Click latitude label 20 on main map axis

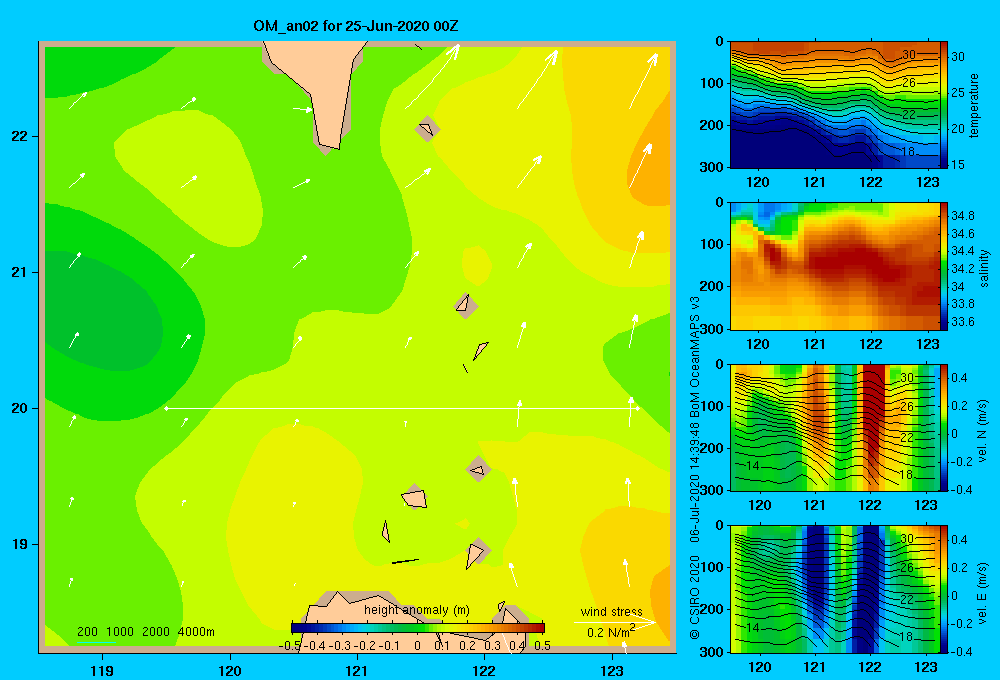pyautogui.click(x=19, y=408)
